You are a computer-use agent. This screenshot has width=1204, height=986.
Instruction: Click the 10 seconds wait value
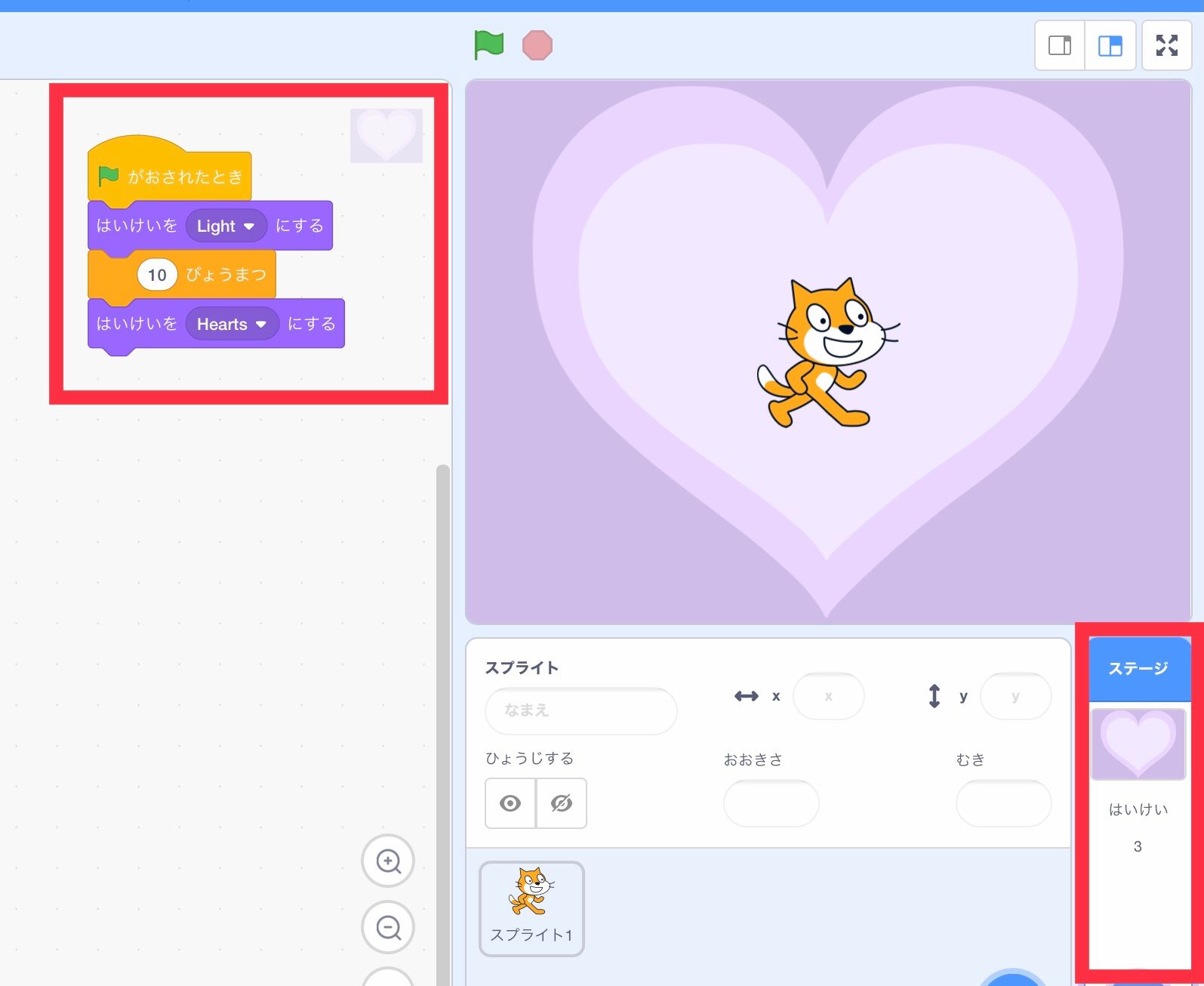tap(157, 275)
